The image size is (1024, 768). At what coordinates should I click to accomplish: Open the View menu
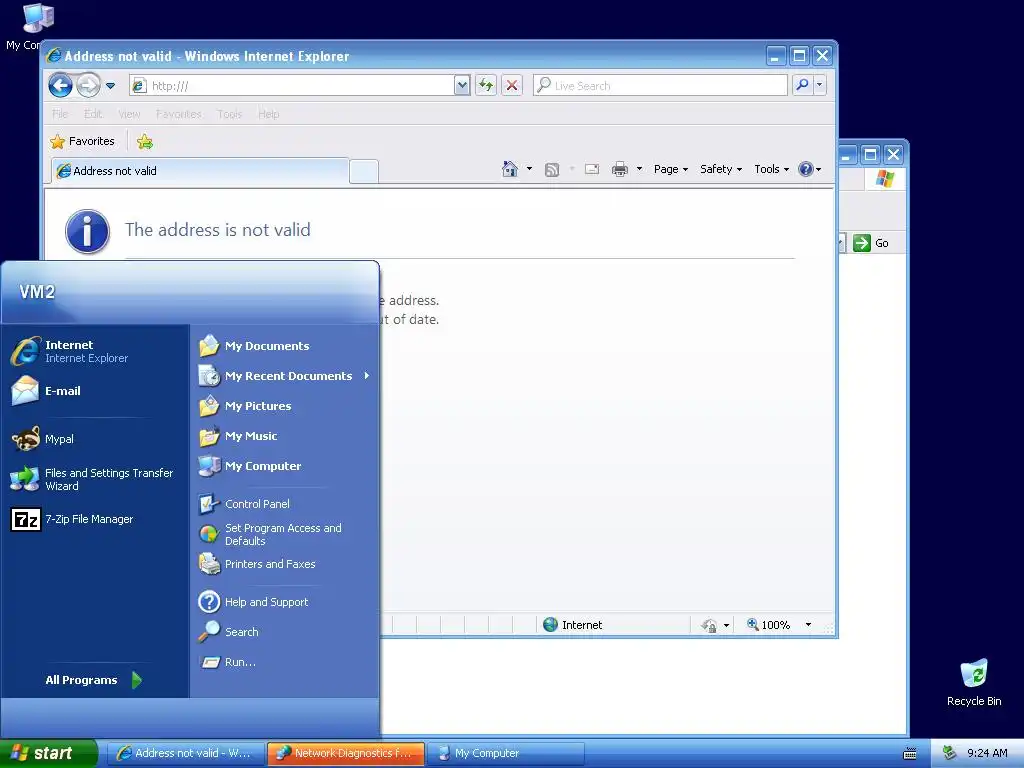pyautogui.click(x=129, y=114)
